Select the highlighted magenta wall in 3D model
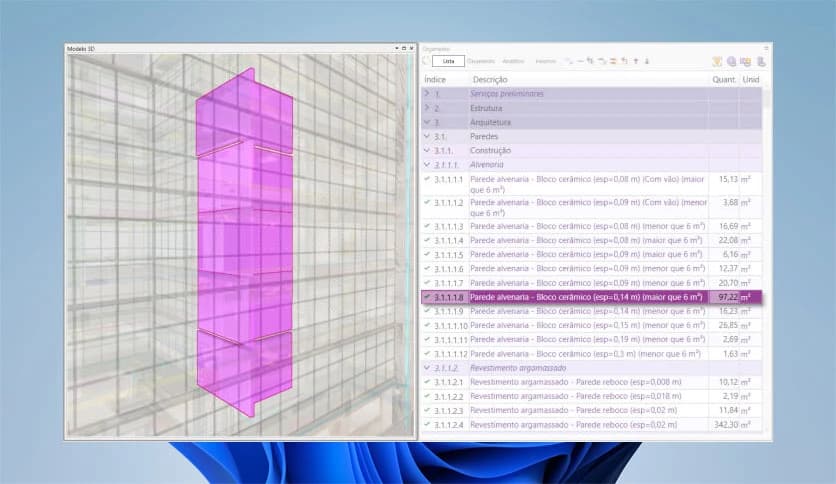This screenshot has height=484, width=836. pyautogui.click(x=244, y=240)
